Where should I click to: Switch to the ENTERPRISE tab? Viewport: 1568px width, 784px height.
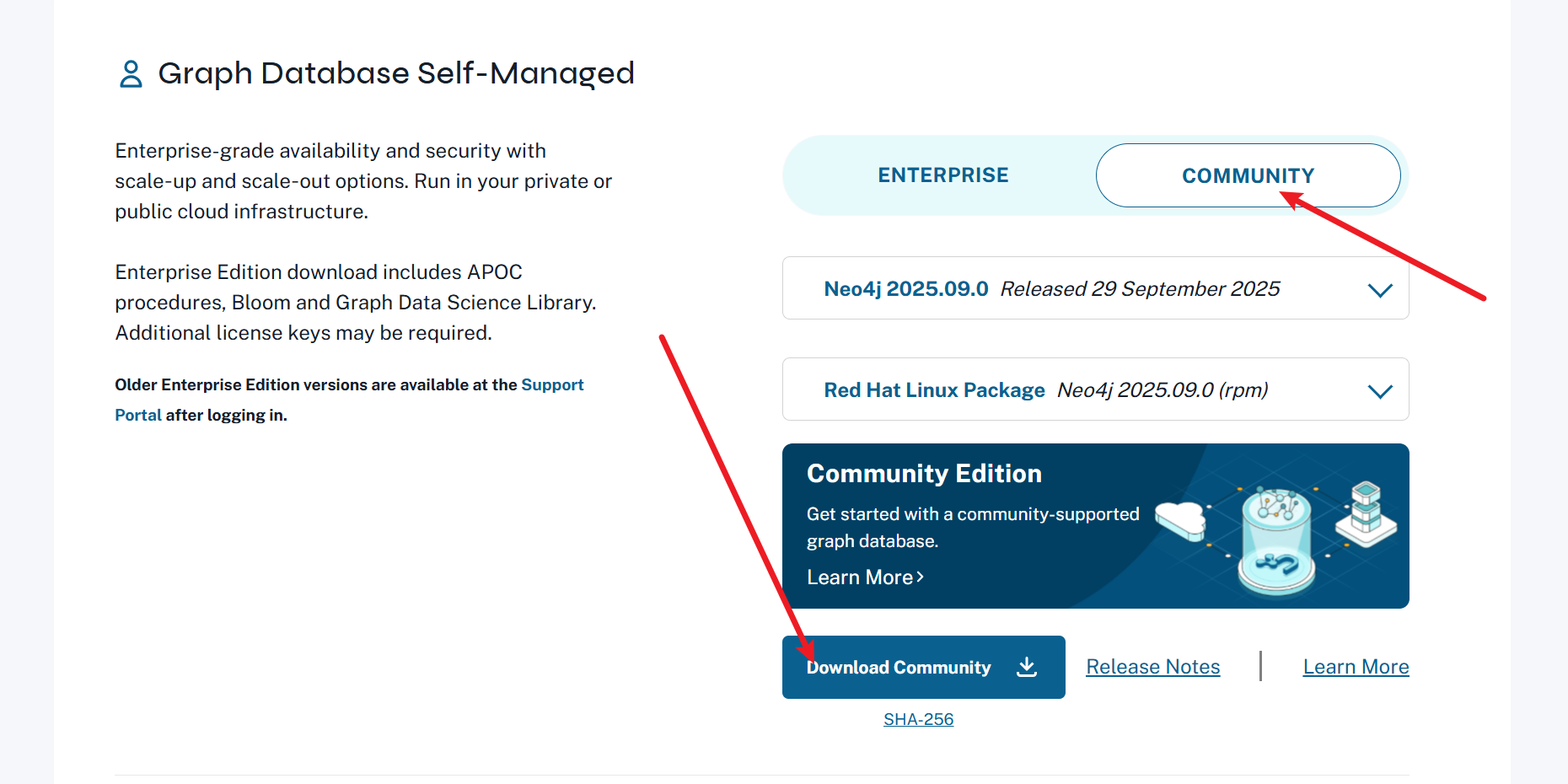point(942,175)
